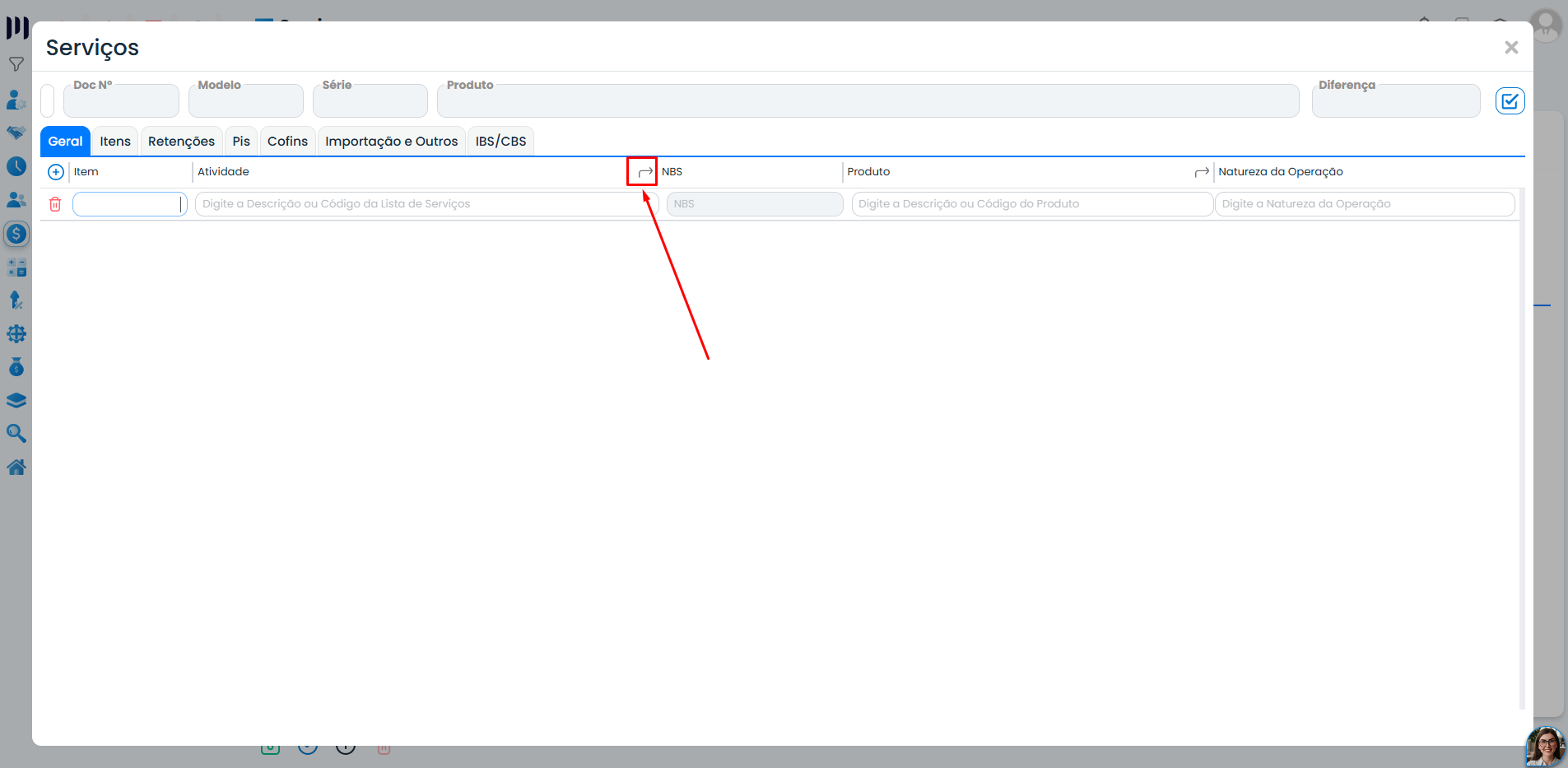Open the calculator sidebar icon

16,268
